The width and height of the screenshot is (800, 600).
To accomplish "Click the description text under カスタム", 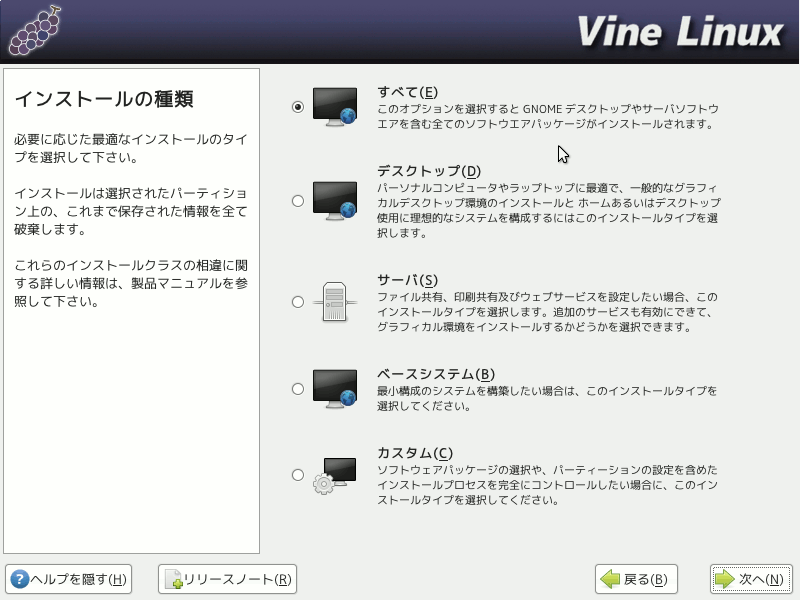I will click(x=547, y=485).
